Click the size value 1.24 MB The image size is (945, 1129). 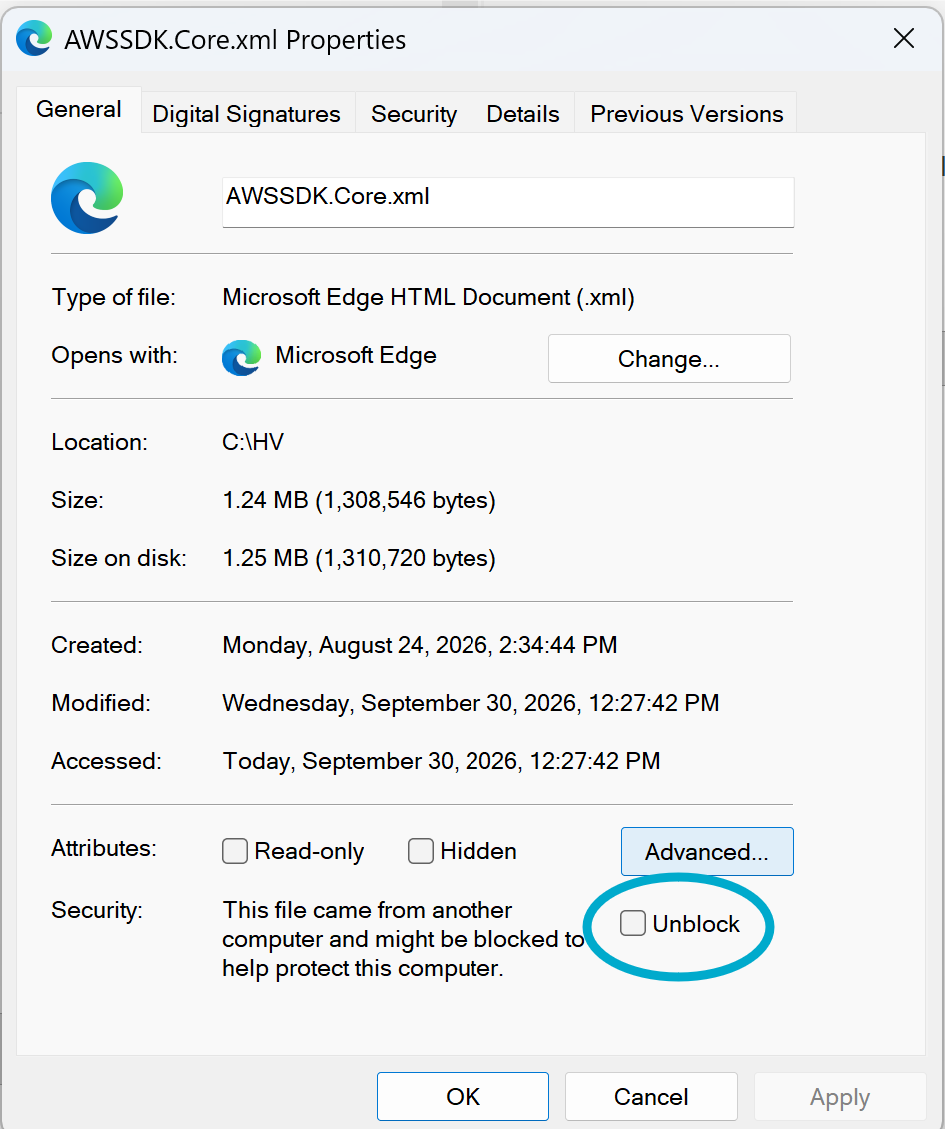359,500
